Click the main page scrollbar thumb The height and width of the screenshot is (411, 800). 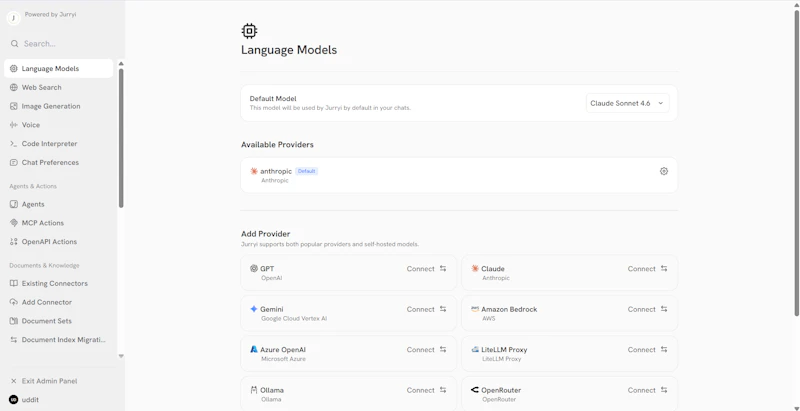click(796, 161)
